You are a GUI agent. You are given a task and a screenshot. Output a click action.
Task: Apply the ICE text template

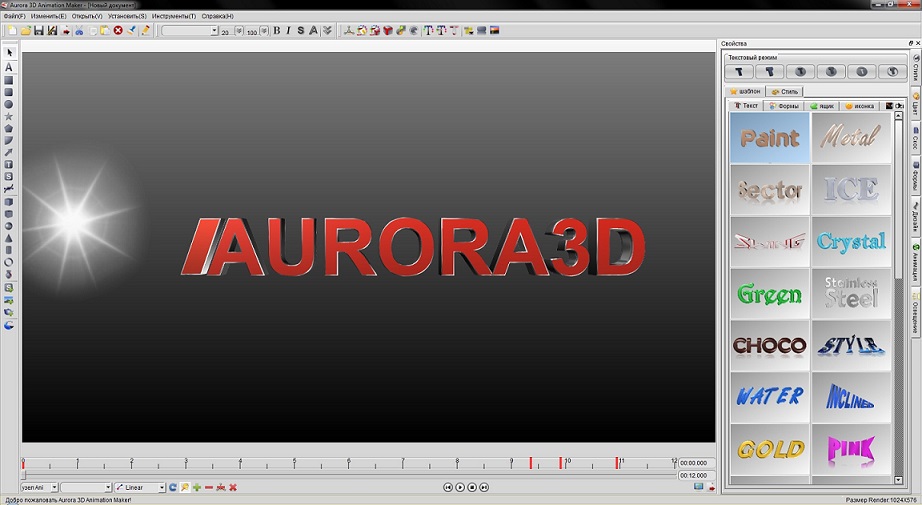coord(851,189)
